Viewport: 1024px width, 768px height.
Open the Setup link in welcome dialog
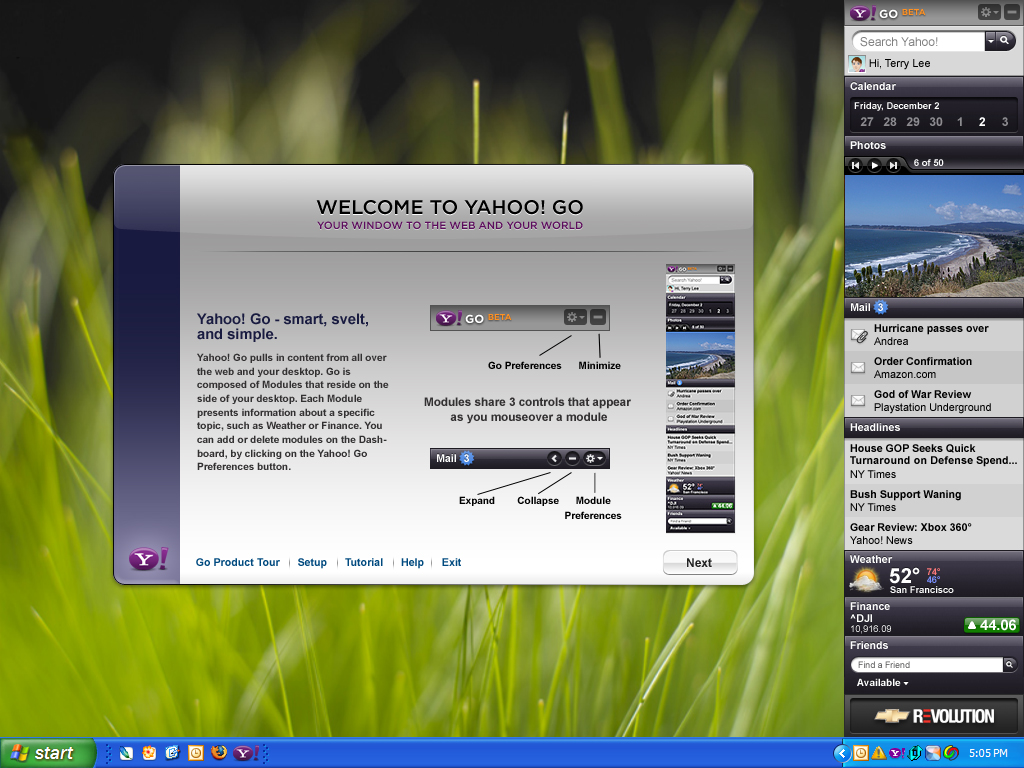click(312, 562)
